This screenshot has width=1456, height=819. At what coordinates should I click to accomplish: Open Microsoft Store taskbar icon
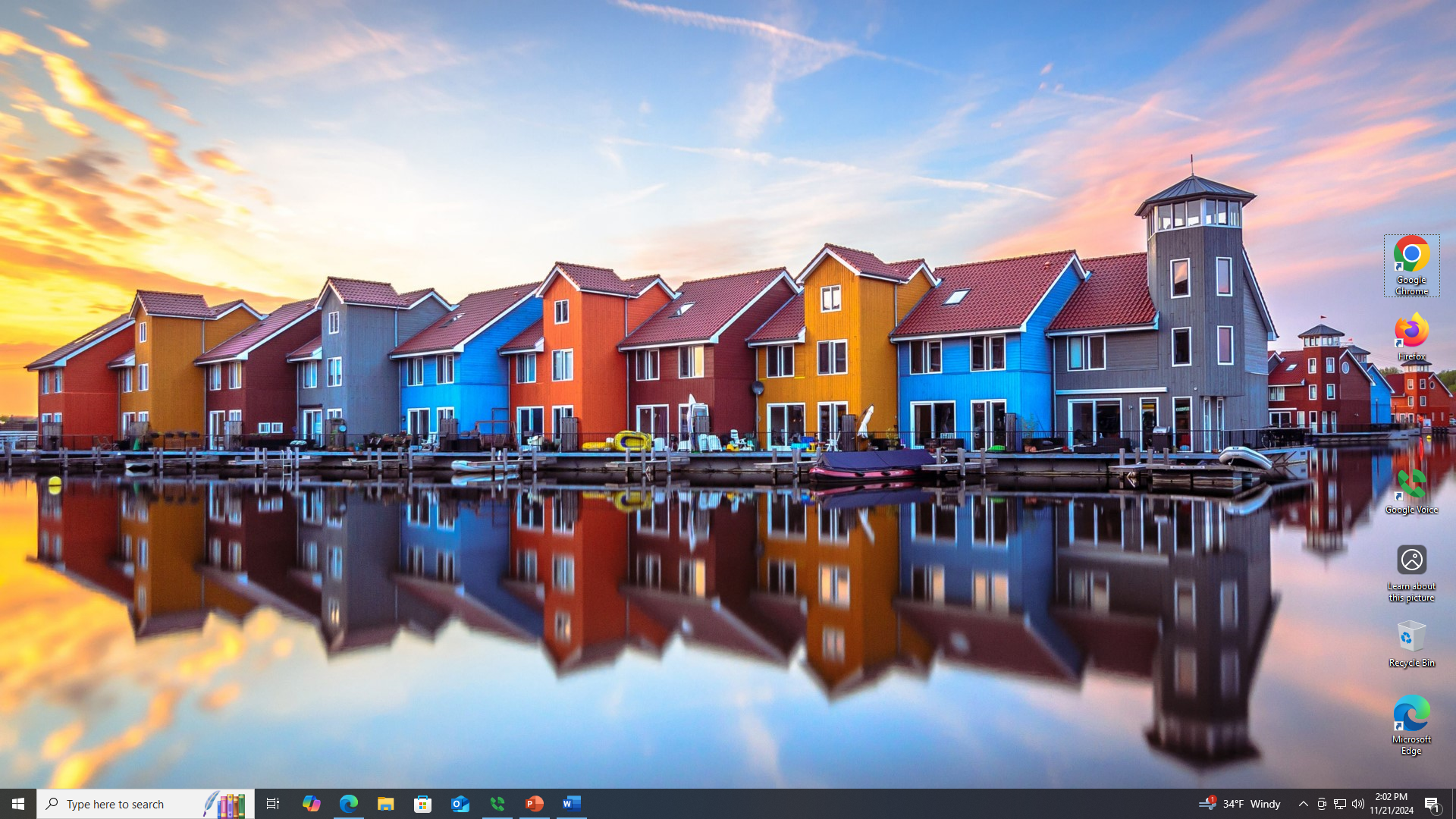423,804
